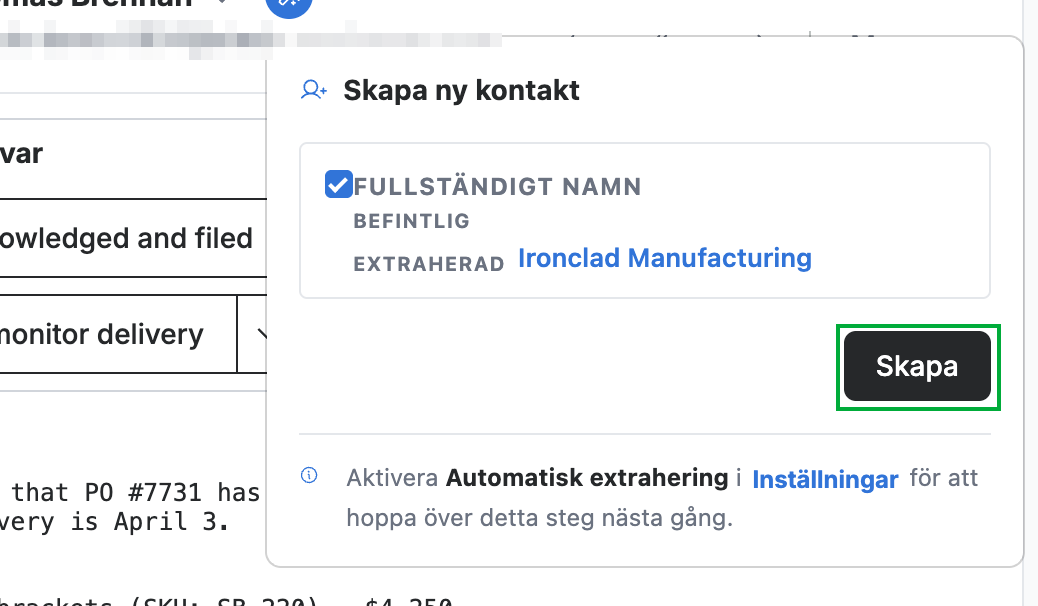Click the FULLSTÄNDIGT NAMN field label
The width and height of the screenshot is (1038, 606).
pyautogui.click(x=497, y=187)
